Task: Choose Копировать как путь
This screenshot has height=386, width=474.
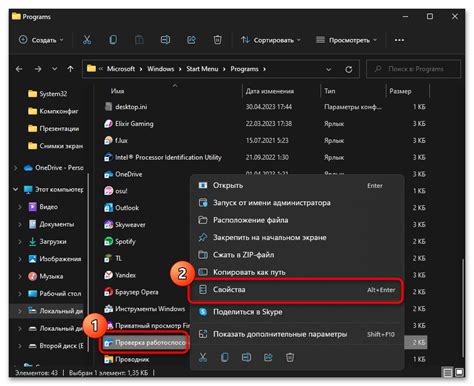Action: [x=297, y=272]
